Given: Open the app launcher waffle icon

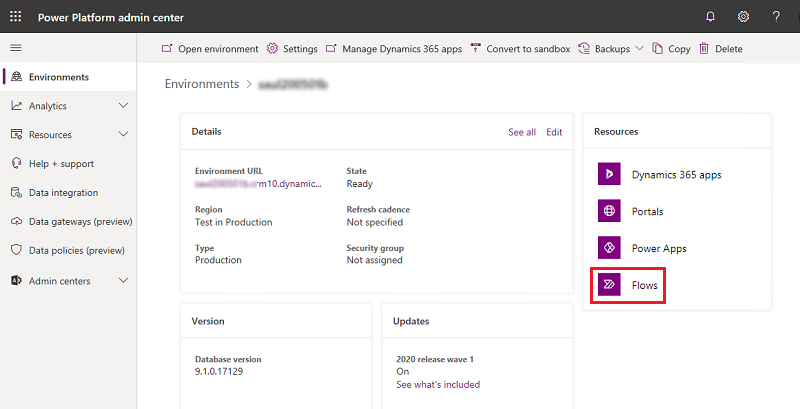Looking at the screenshot, I should tap(16, 16).
